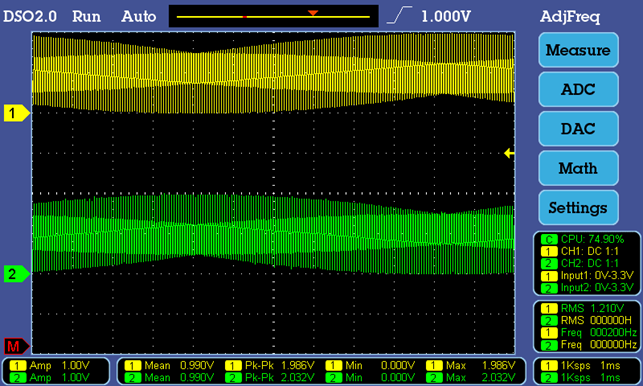Click the yellow trigger level arrow
The height and width of the screenshot is (386, 643).
click(509, 153)
